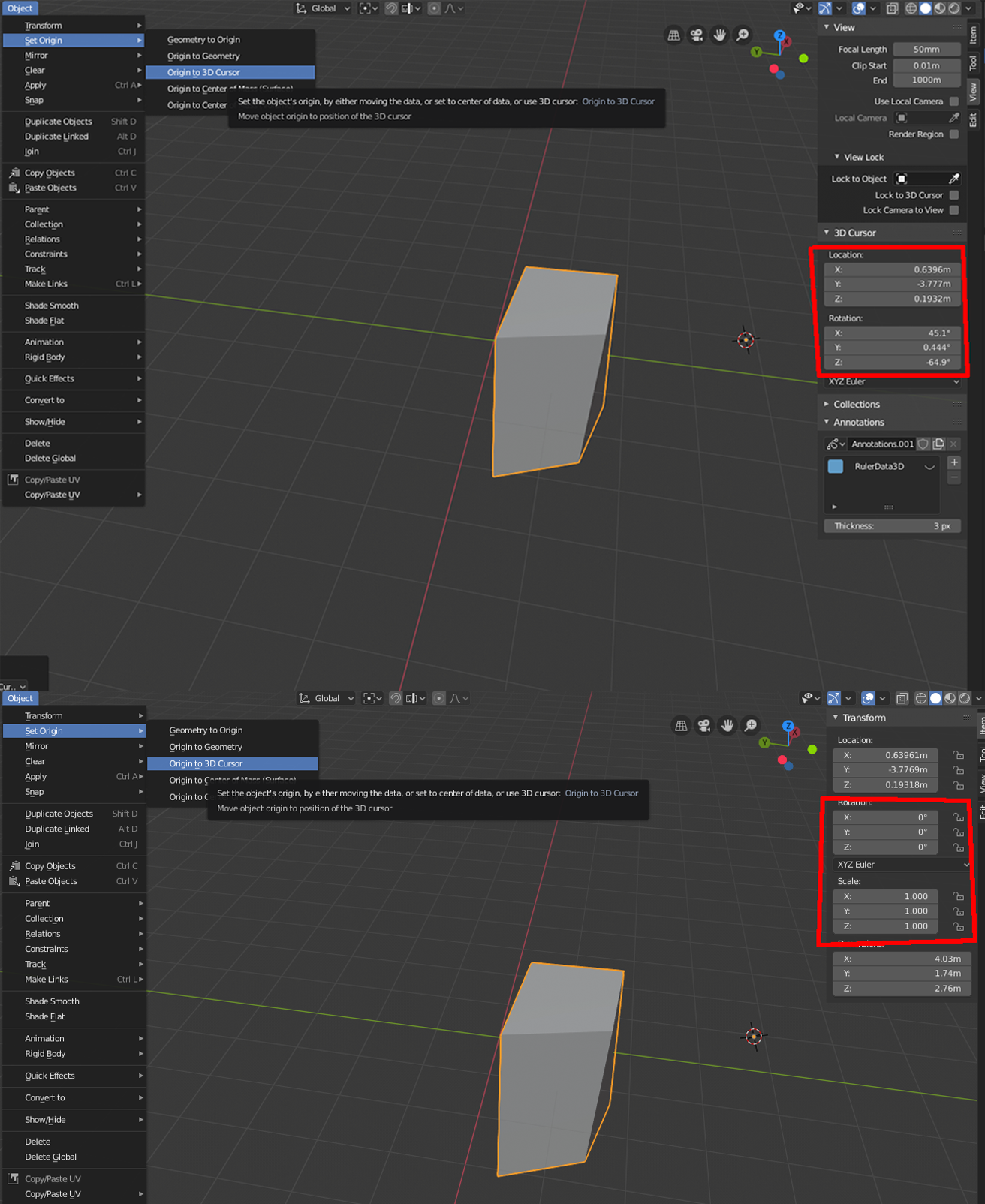Toggle fake user shield for Annotations.001

tap(923, 444)
